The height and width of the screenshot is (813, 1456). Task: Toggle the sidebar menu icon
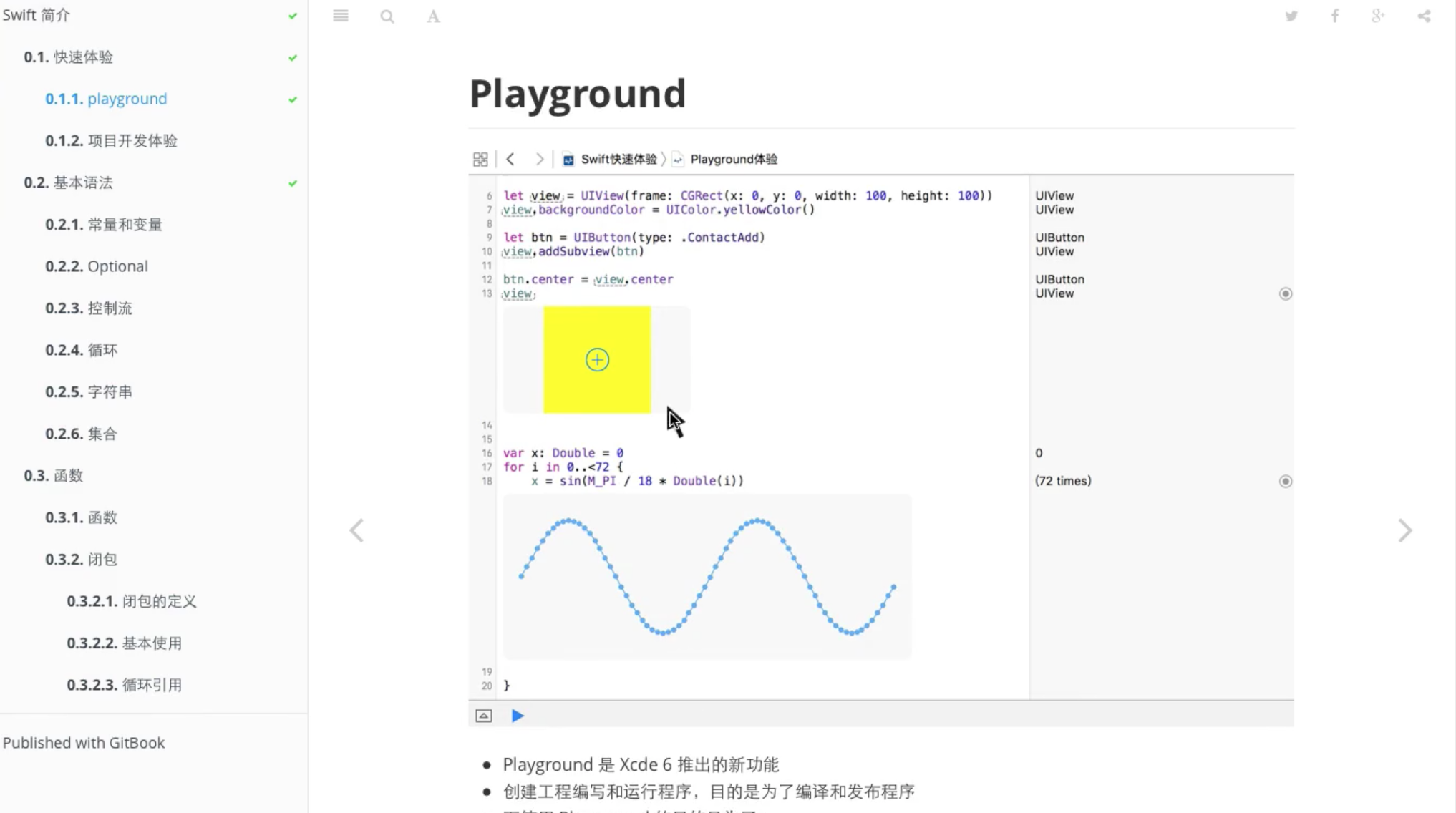(x=341, y=16)
